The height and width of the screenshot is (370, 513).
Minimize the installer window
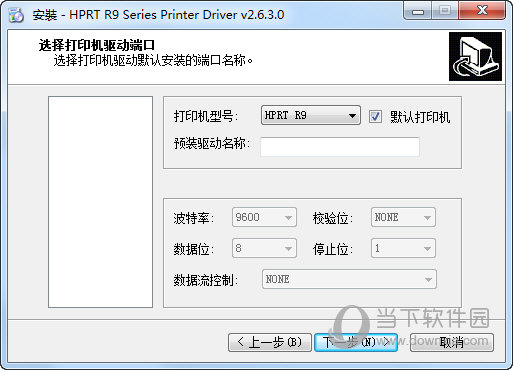(x=418, y=11)
